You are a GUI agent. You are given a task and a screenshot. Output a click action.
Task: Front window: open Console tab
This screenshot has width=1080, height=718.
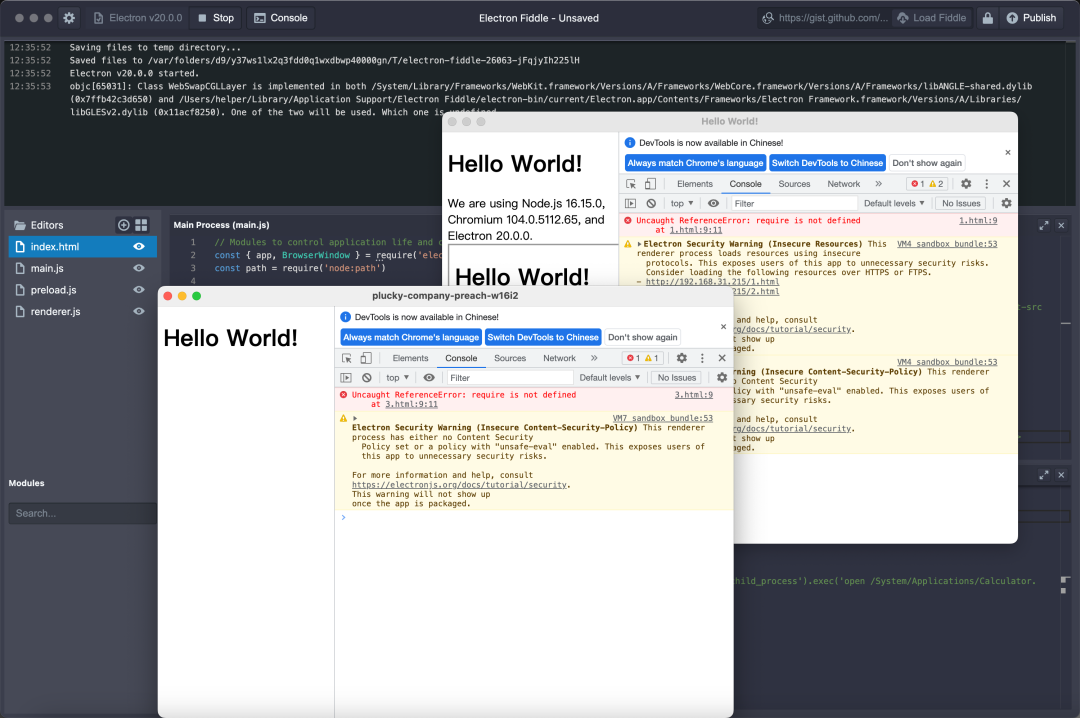461,358
